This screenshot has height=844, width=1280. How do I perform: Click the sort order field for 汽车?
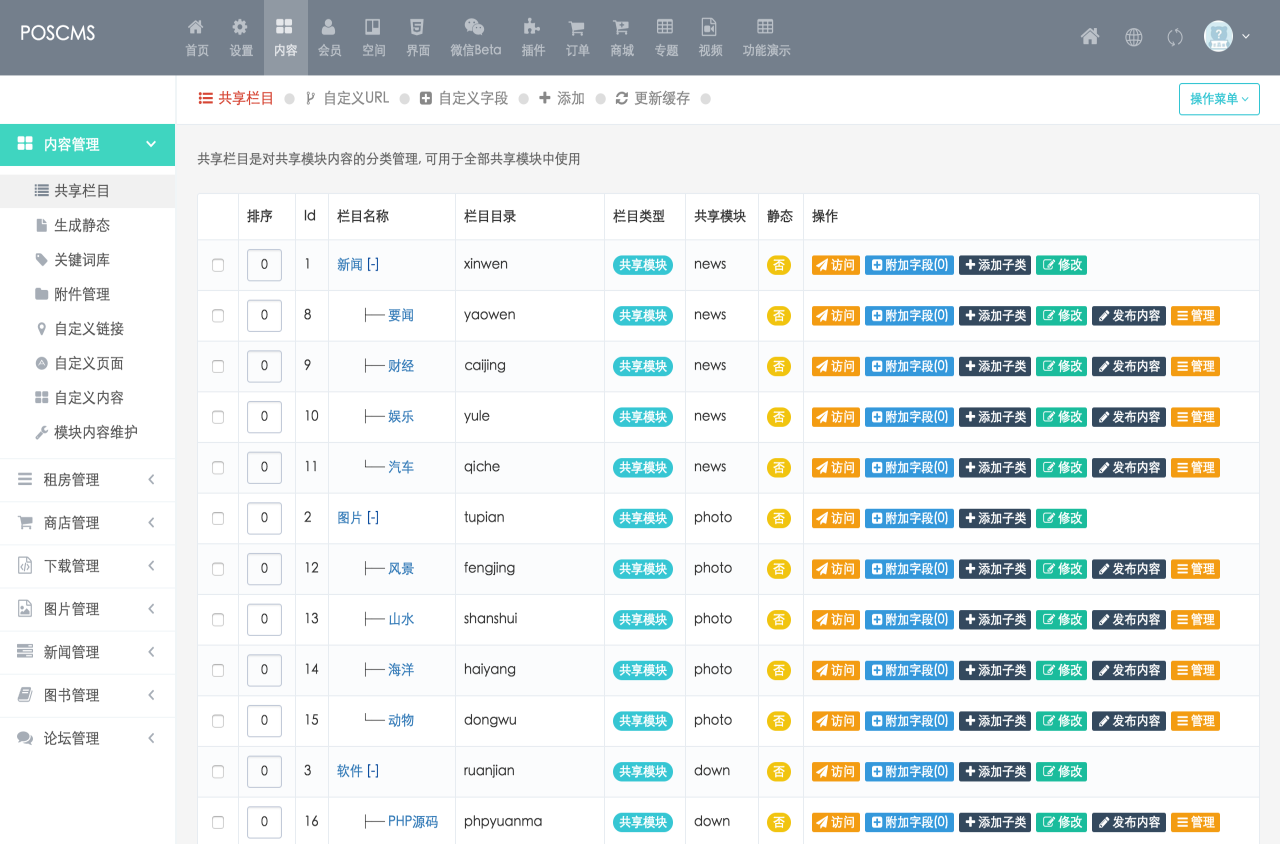click(264, 467)
